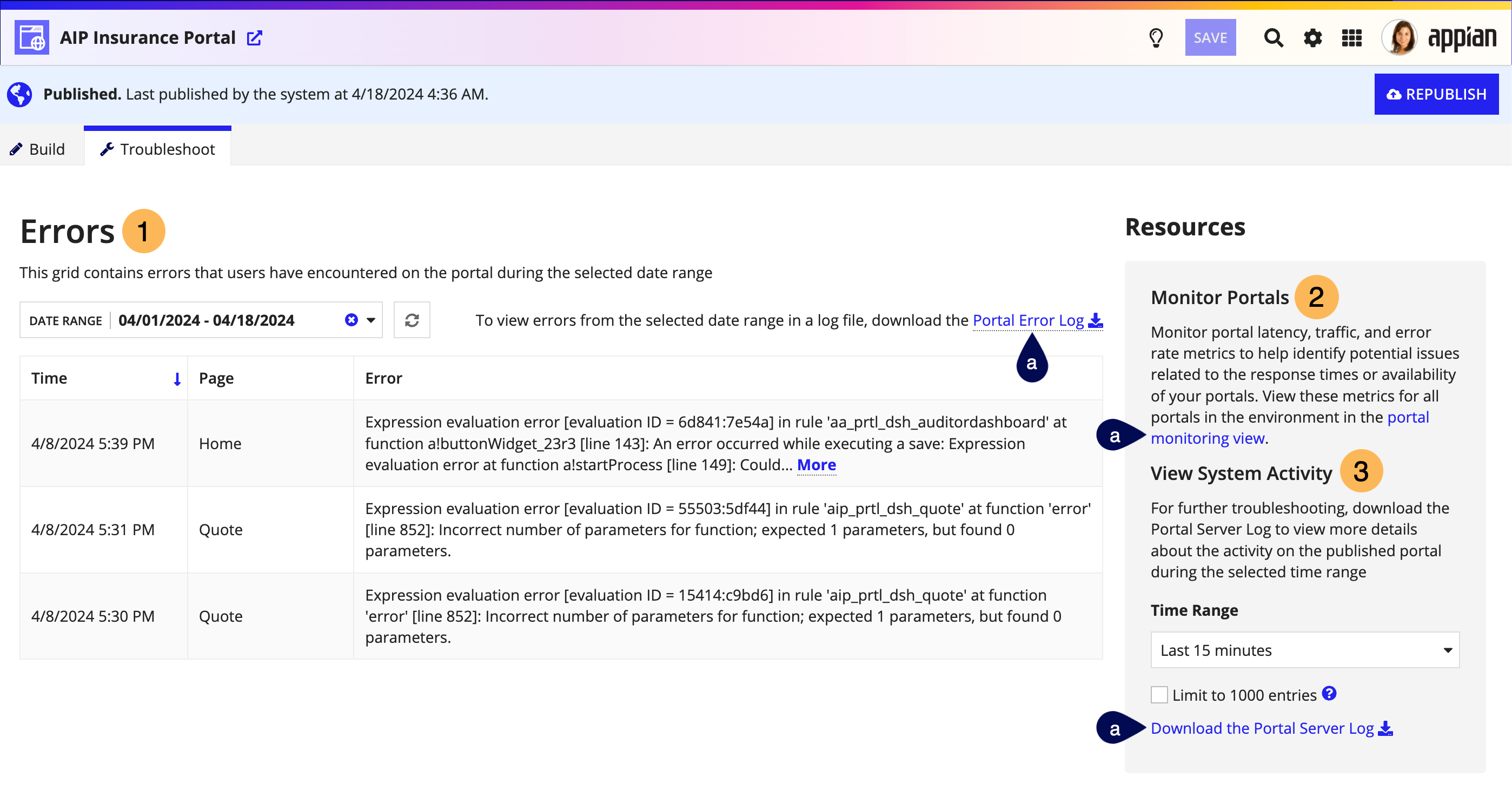Click the Home page cell
1512x803 pixels.
click(270, 444)
